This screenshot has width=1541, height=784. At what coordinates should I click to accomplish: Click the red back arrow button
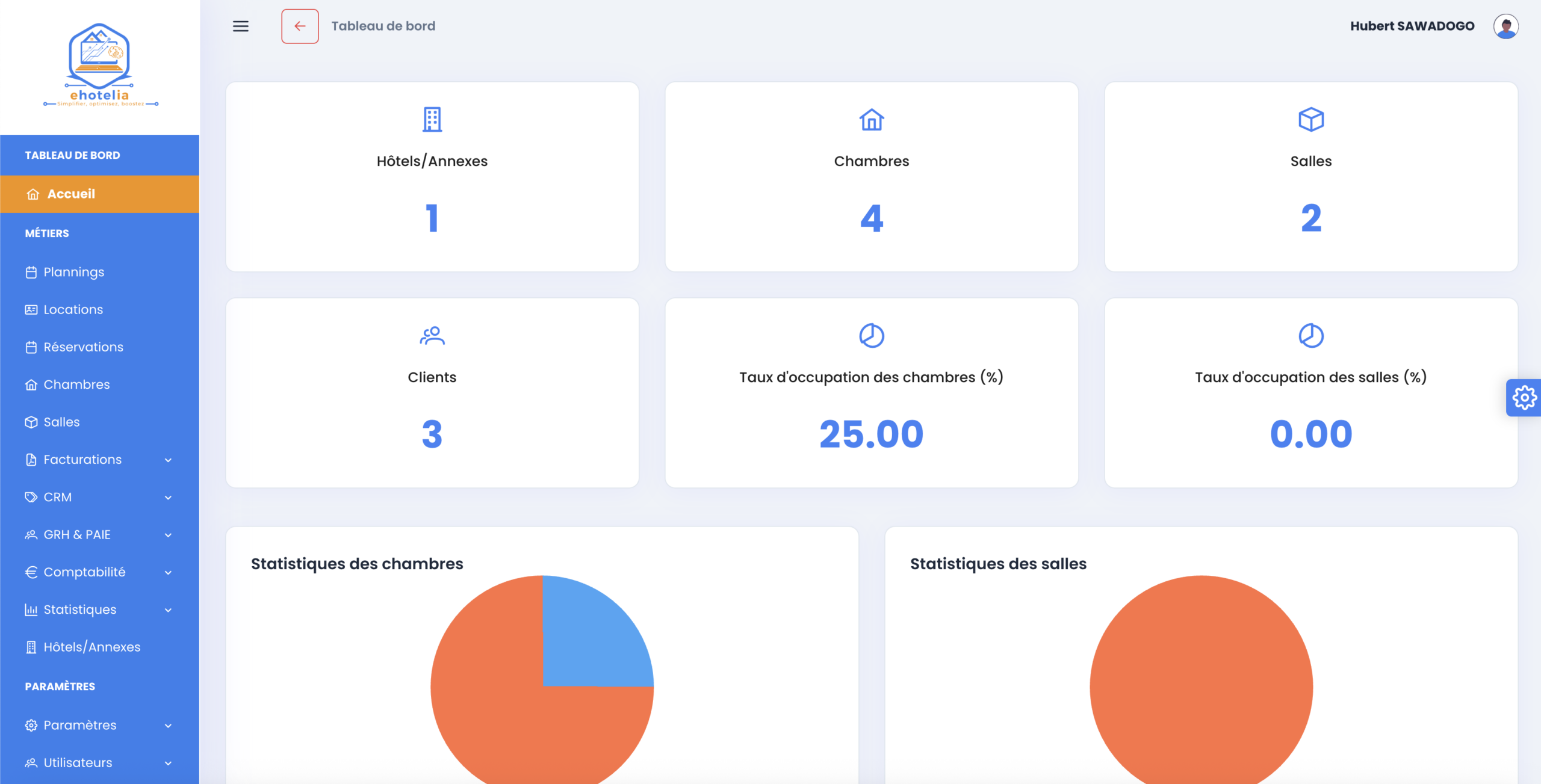pos(300,26)
